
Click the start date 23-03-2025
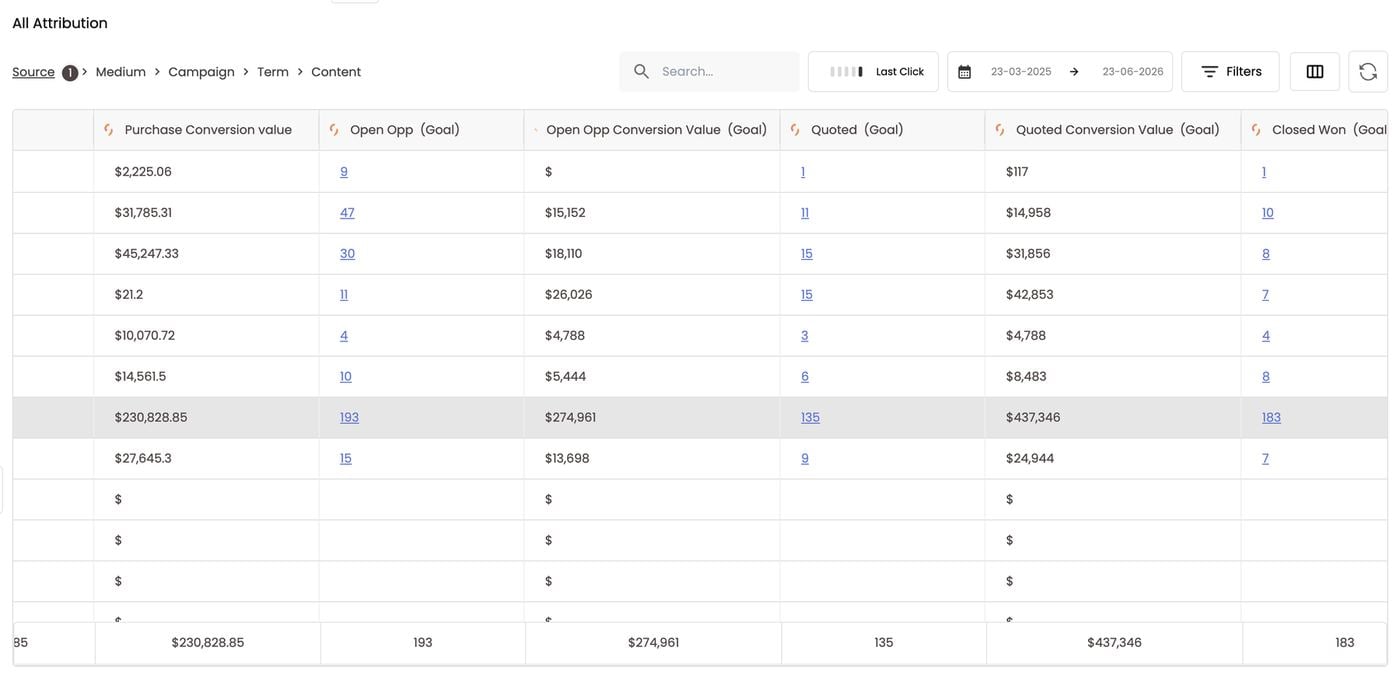tap(1021, 72)
